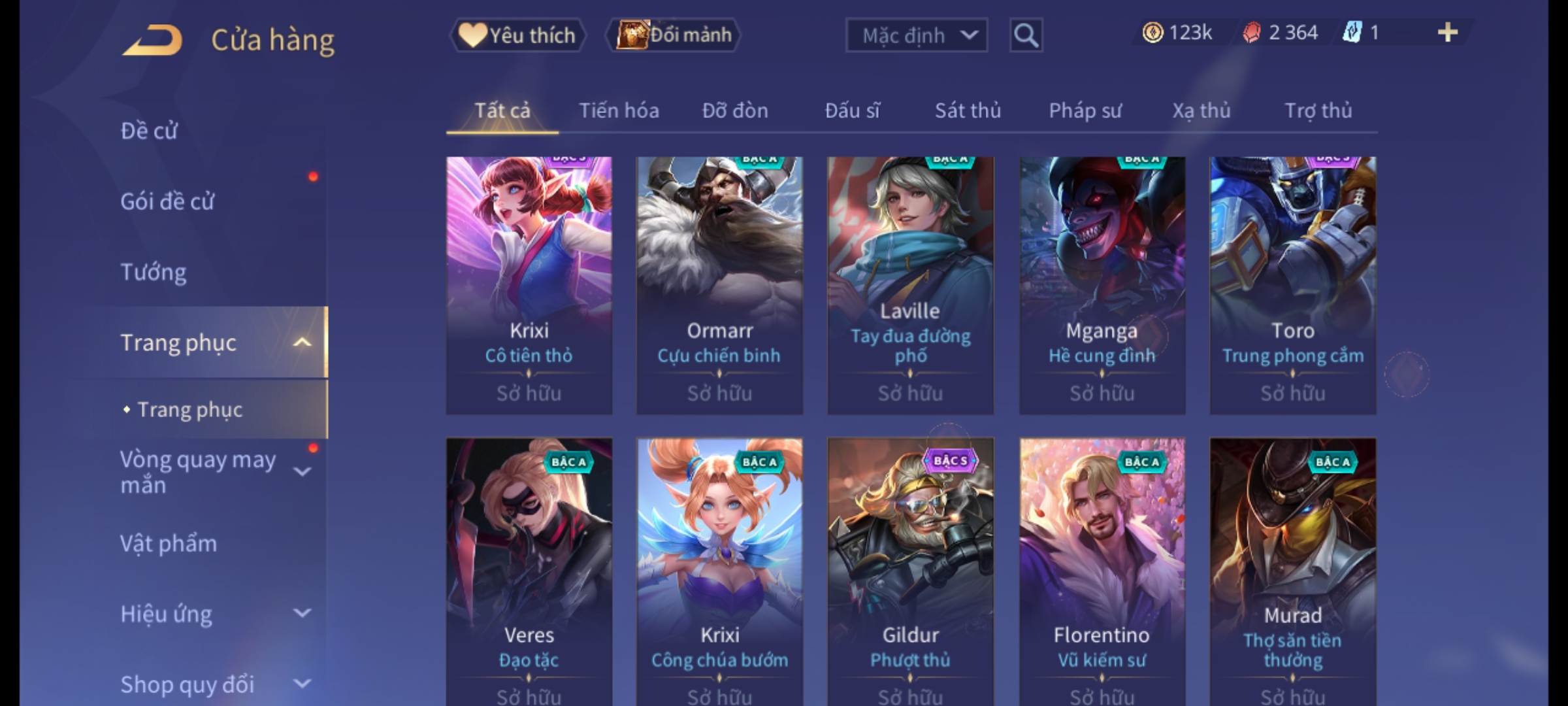
Task: Switch to the Pháp sư tab
Action: (x=1085, y=110)
